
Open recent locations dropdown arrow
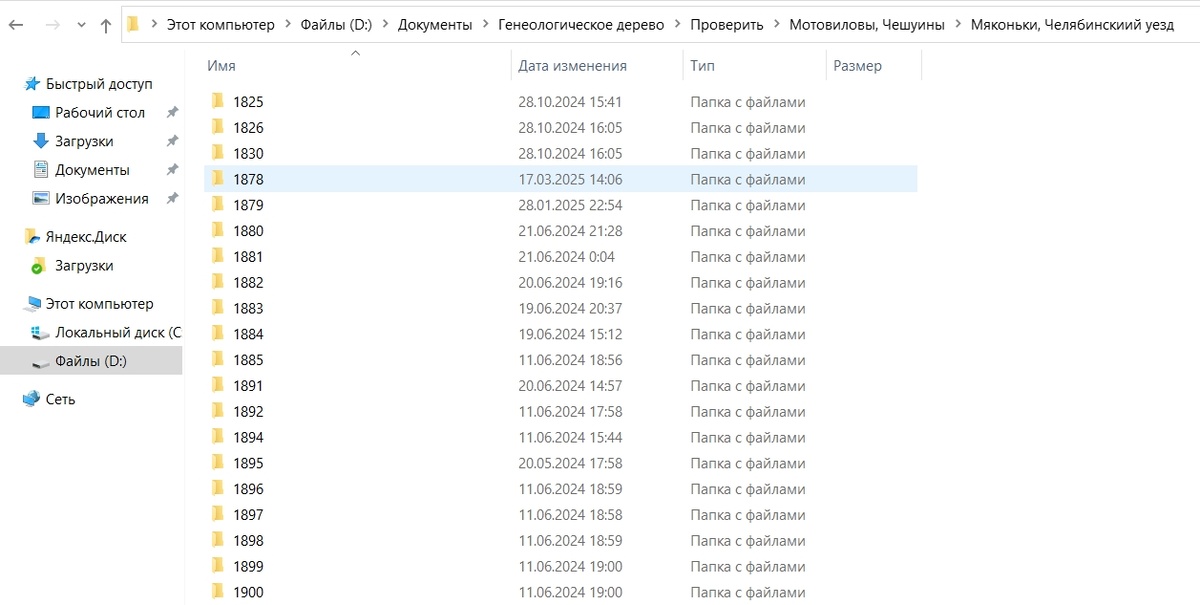[81, 26]
